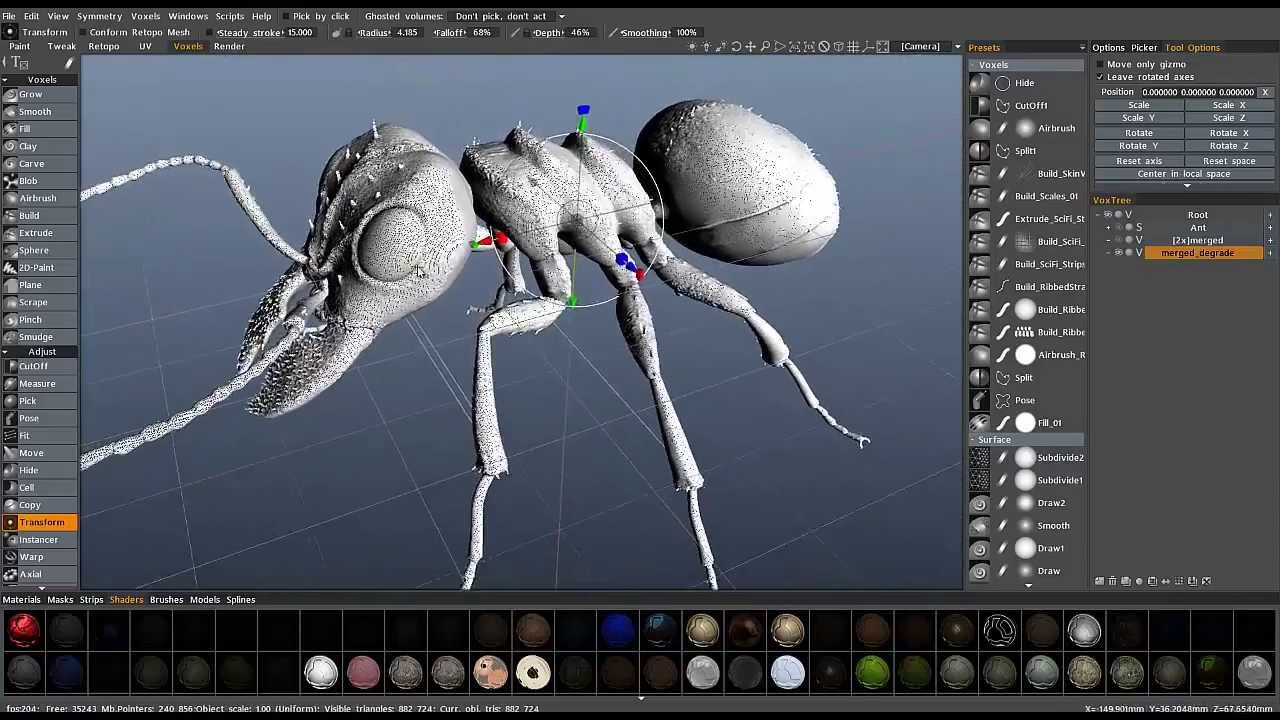Image resolution: width=1280 pixels, height=720 pixels.
Task: Choose the Airbrush tool in left panel
Action: (37, 198)
